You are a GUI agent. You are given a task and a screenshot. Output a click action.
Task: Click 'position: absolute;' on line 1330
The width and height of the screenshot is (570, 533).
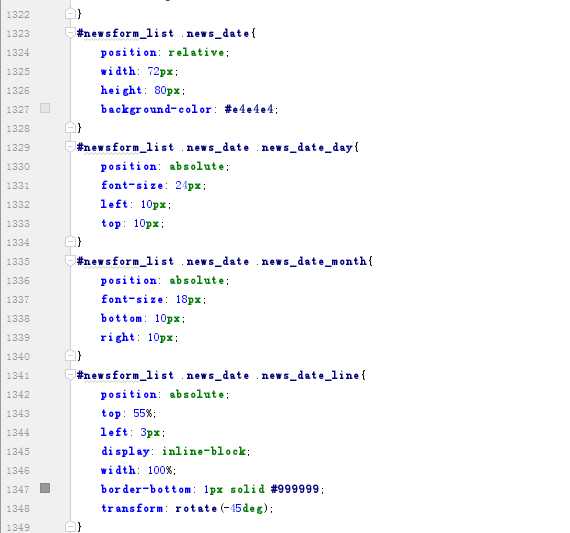point(165,167)
